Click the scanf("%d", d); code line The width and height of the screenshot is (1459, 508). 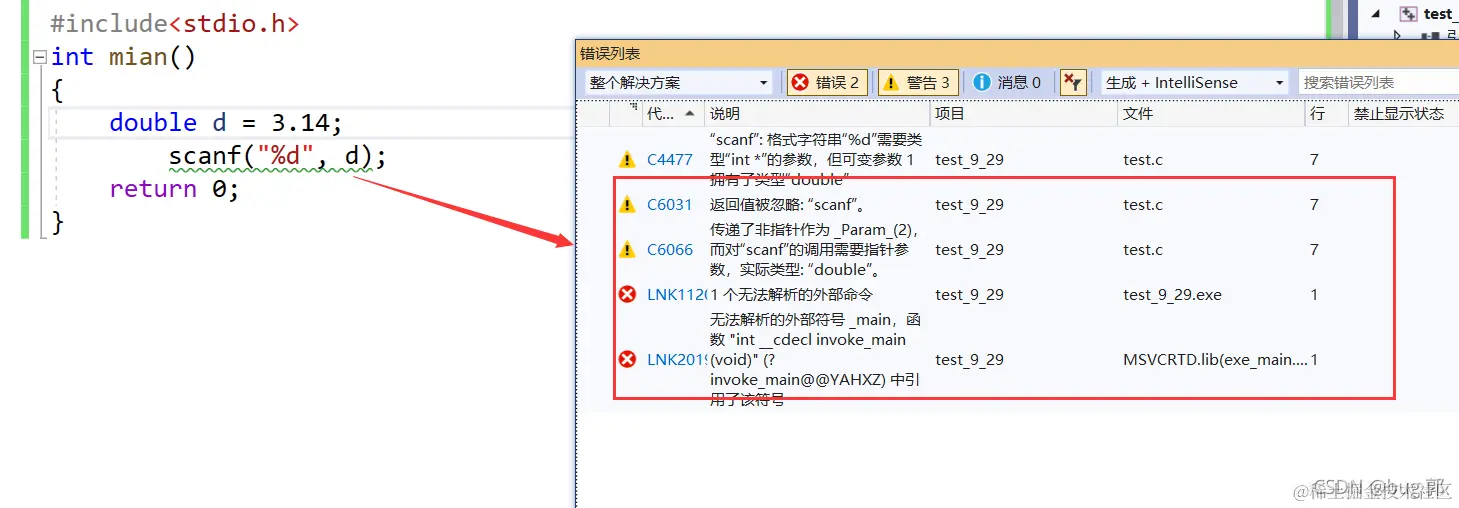tap(277, 157)
